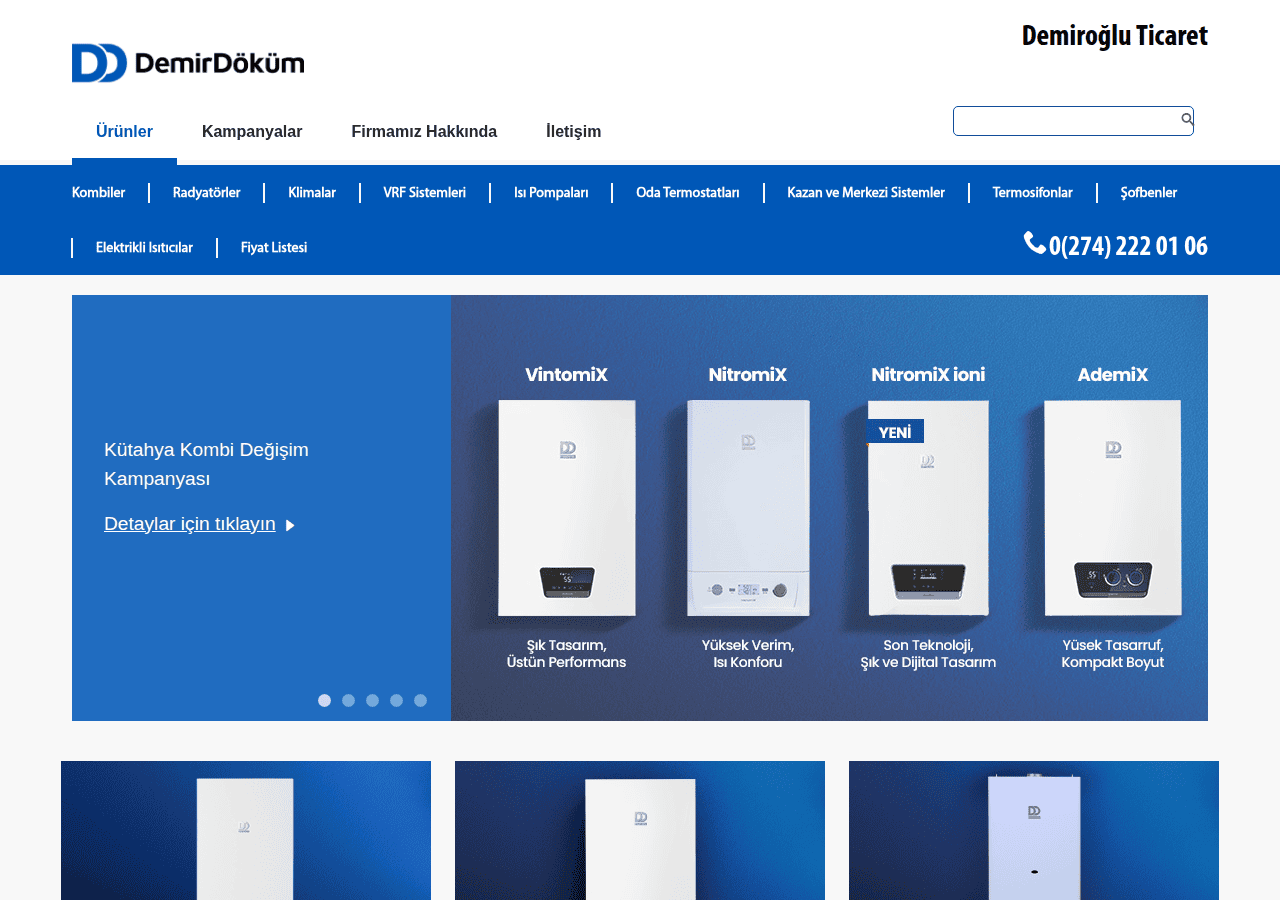This screenshot has height=900, width=1280.
Task: Click the VintomiX boiler in banner
Action: coord(566,508)
